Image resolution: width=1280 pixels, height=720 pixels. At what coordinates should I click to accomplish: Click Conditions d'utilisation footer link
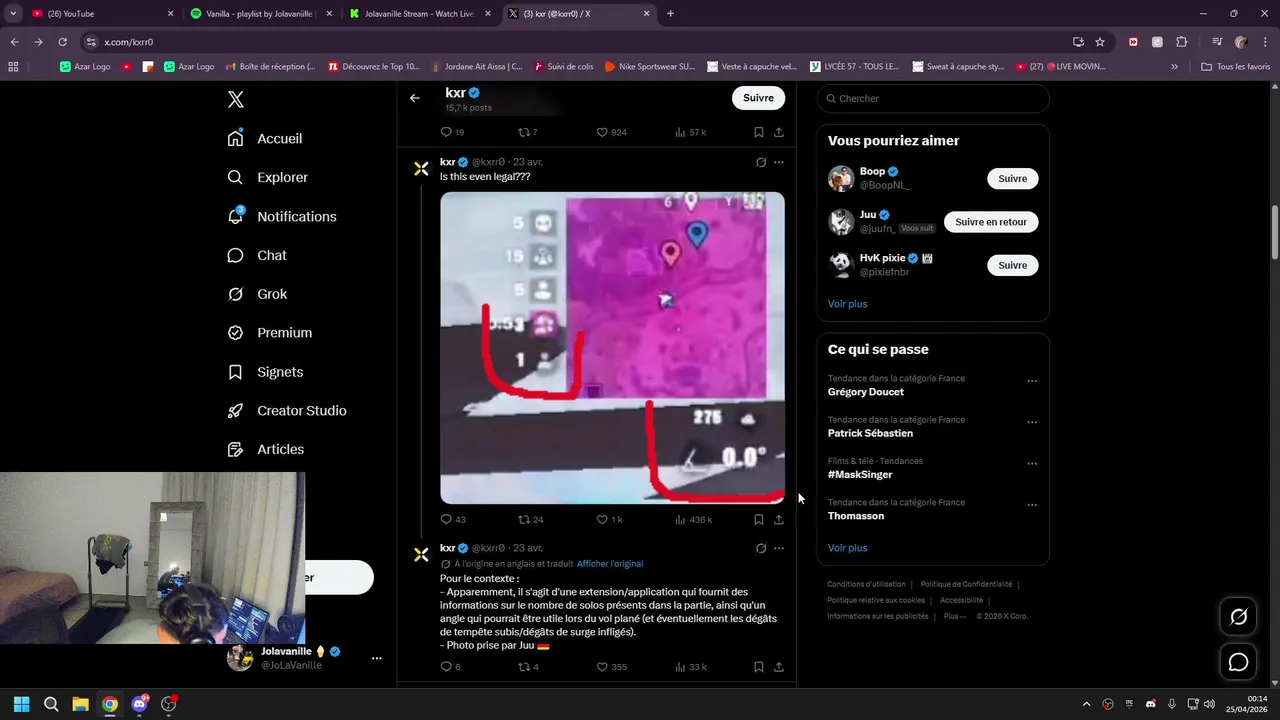click(x=866, y=584)
